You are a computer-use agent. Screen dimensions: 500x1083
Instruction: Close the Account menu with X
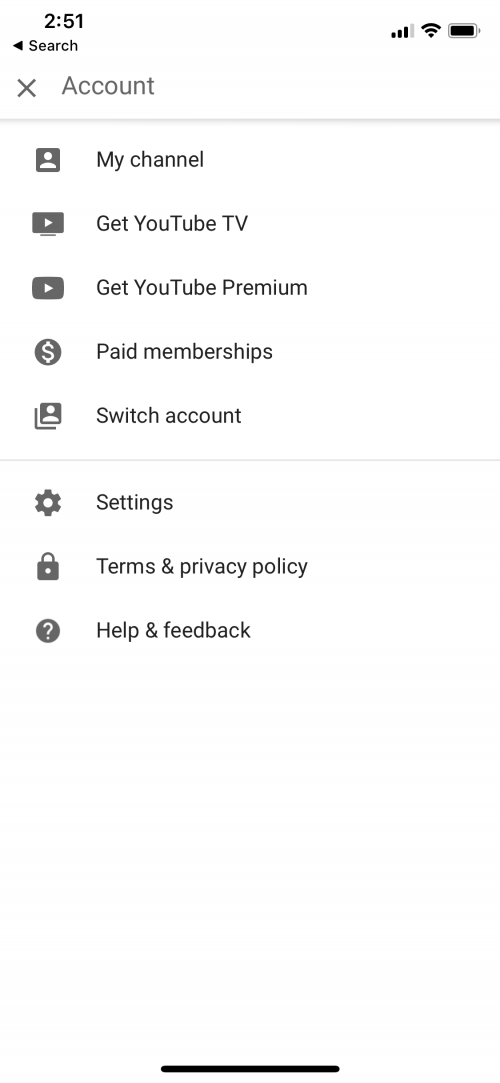click(x=26, y=88)
